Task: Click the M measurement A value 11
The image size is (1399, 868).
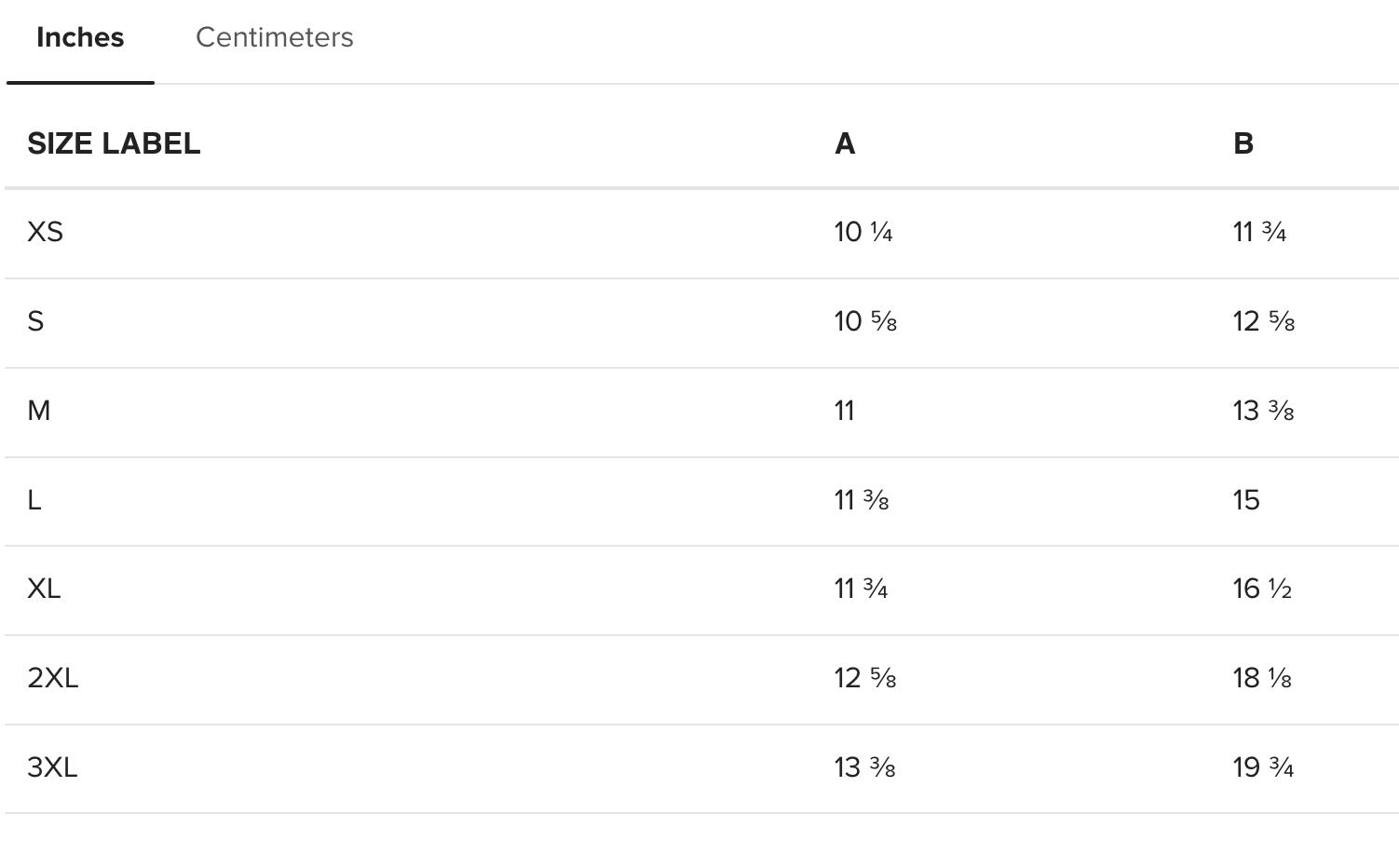Action: pos(845,411)
